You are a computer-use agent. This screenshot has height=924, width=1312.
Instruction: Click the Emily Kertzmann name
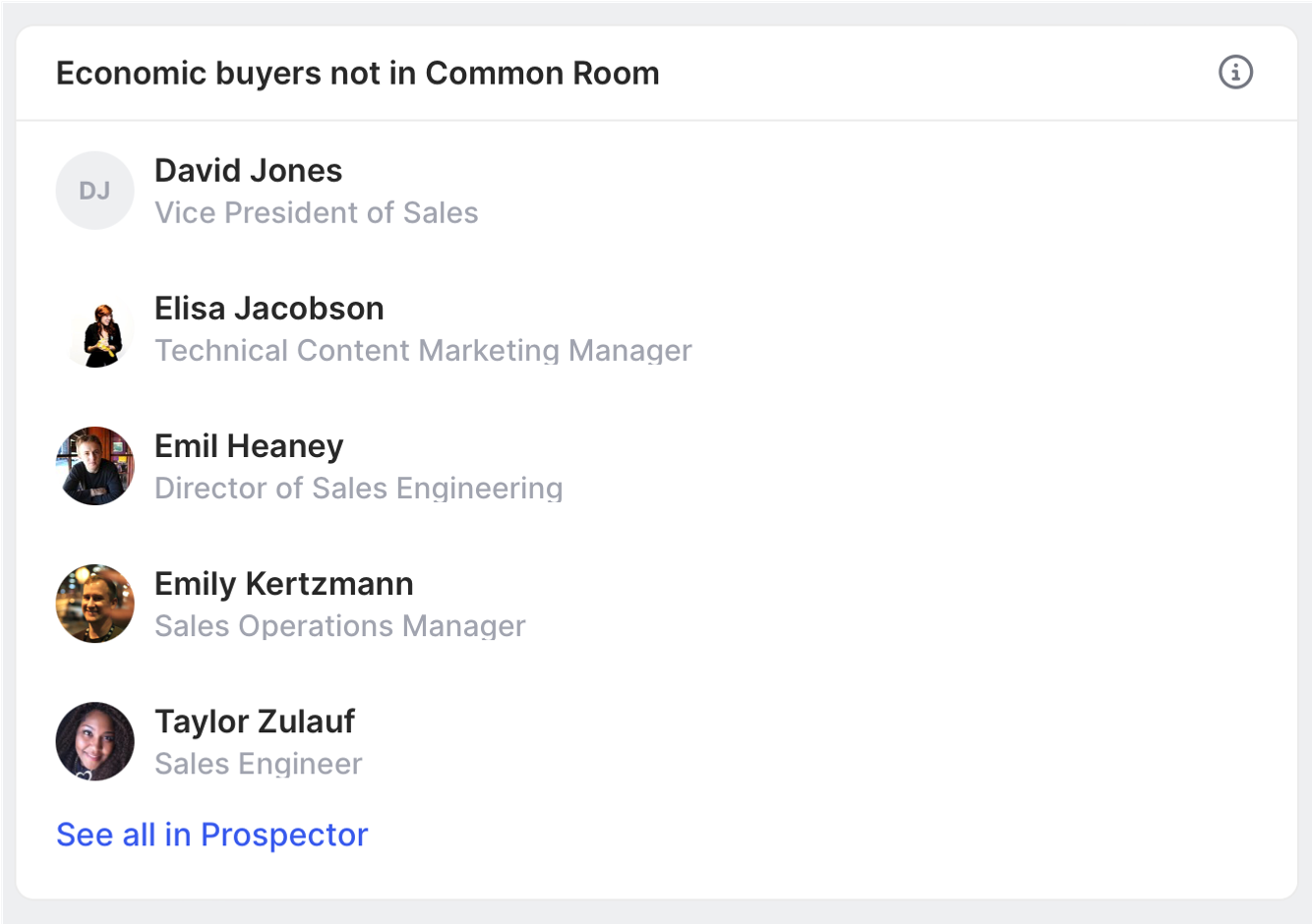pos(283,584)
